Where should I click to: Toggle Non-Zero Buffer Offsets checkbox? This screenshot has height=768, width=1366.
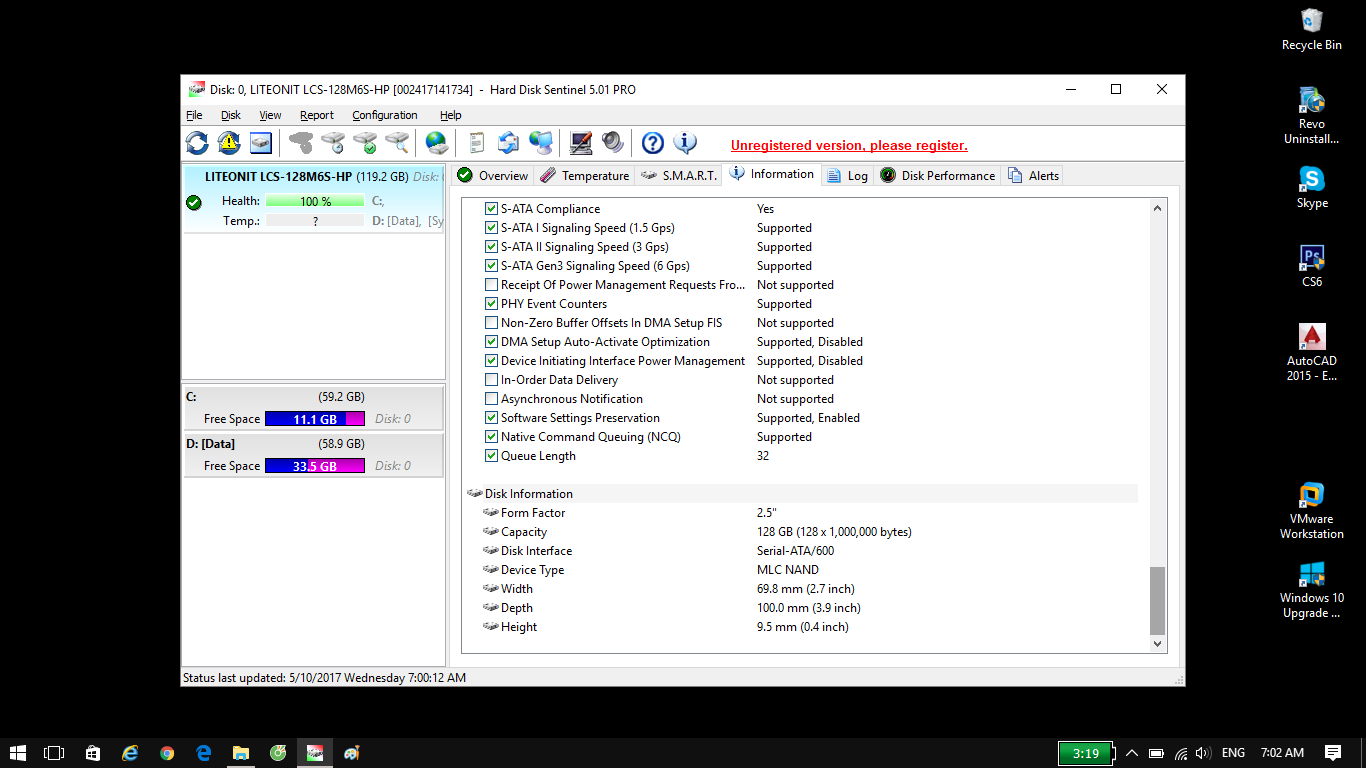click(x=491, y=323)
